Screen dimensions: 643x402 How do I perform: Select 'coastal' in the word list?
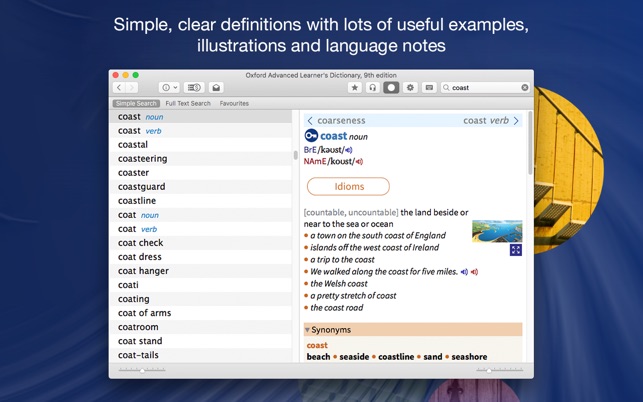coord(201,145)
